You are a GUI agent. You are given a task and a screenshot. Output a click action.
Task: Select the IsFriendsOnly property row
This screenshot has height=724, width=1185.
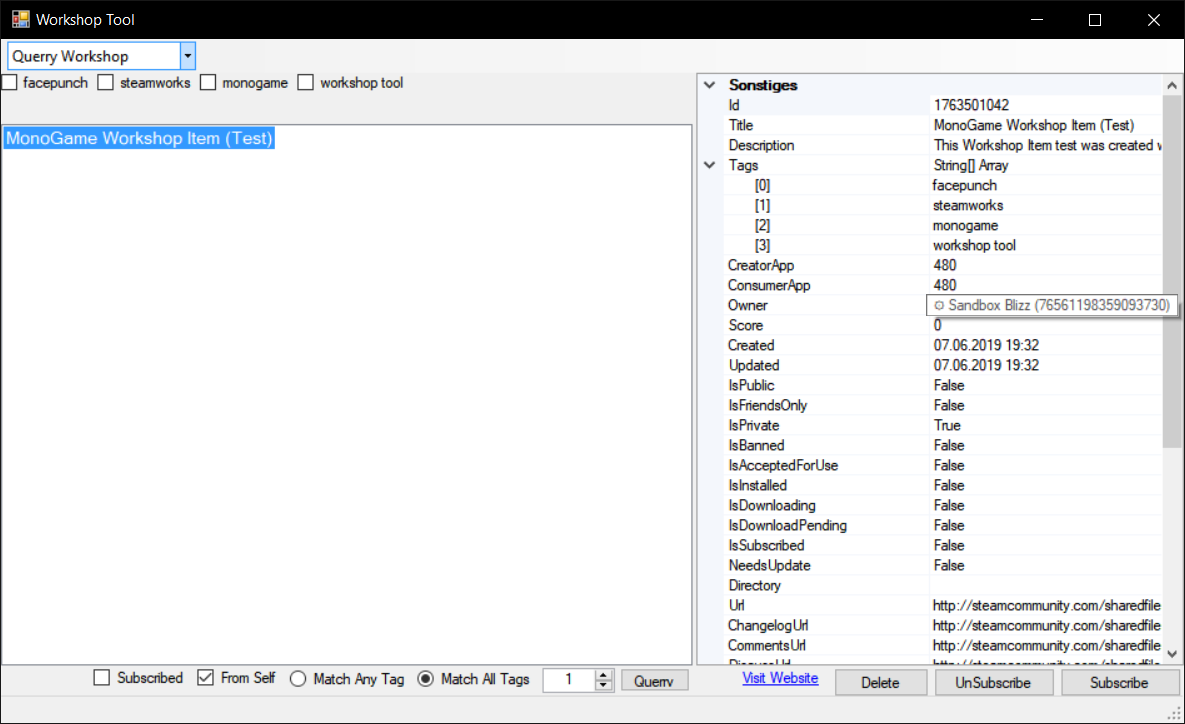pyautogui.click(x=942, y=405)
